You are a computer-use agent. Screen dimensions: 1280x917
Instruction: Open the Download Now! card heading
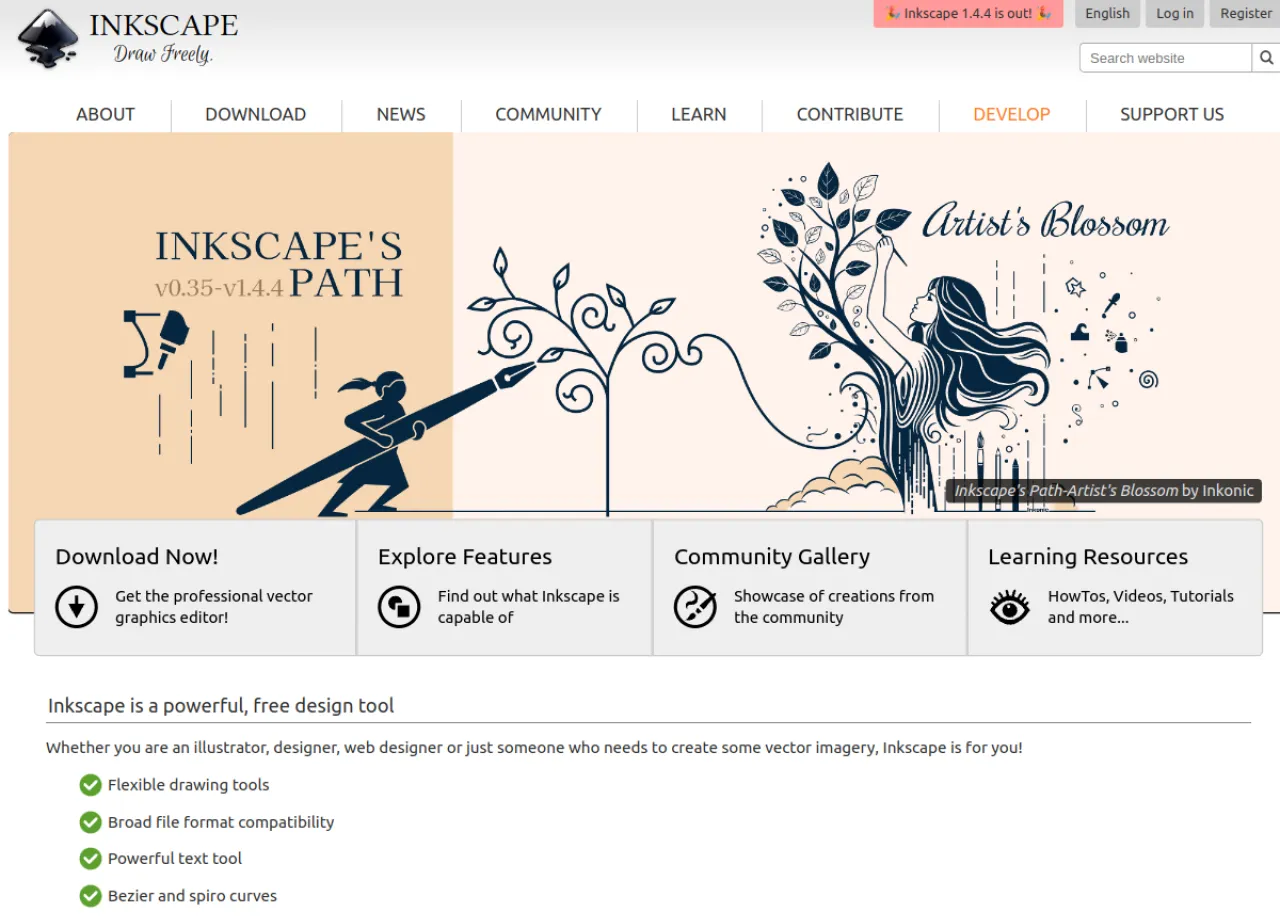(x=137, y=557)
